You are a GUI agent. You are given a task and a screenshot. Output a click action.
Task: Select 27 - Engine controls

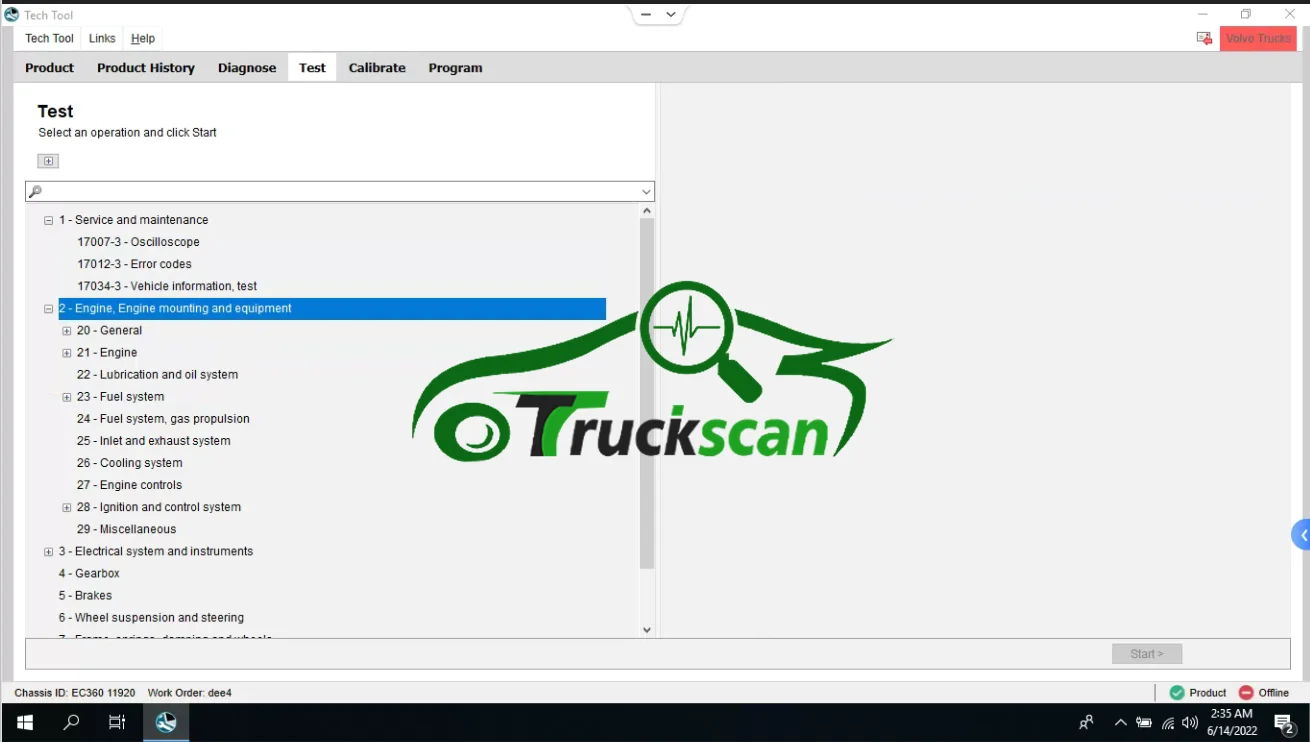pos(129,485)
